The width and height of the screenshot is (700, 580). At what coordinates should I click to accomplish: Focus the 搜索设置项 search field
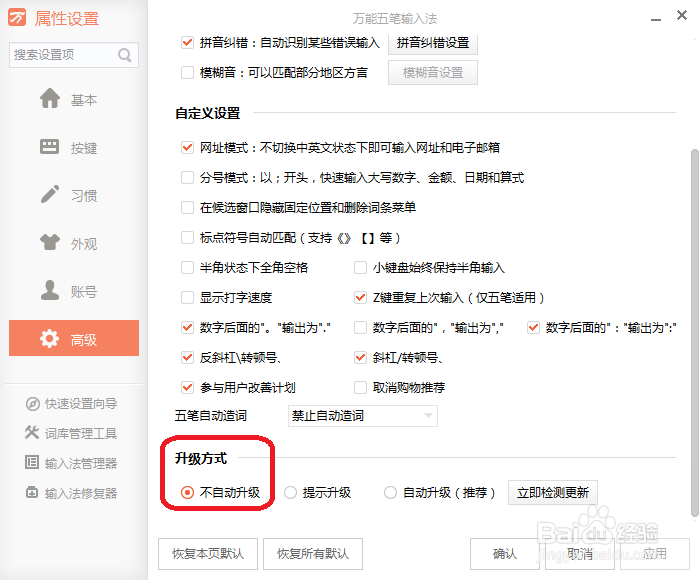pyautogui.click(x=74, y=55)
